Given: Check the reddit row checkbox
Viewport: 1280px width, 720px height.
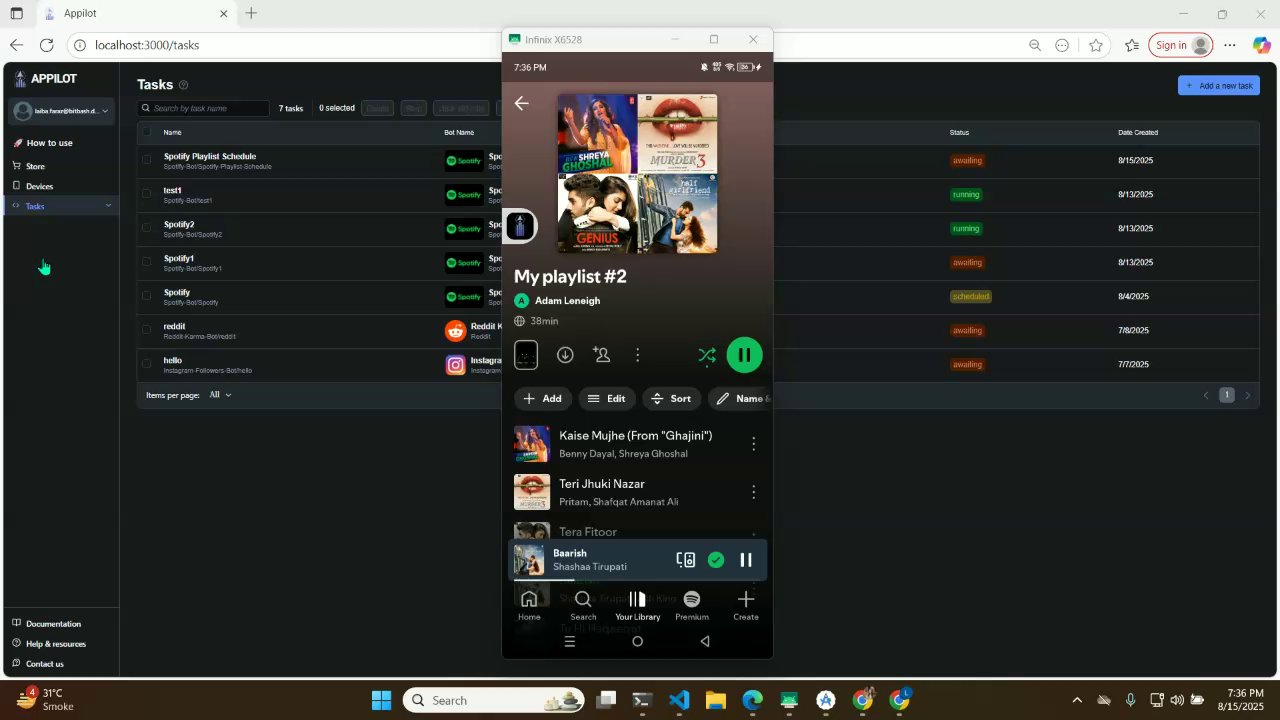Looking at the screenshot, I should [x=147, y=330].
